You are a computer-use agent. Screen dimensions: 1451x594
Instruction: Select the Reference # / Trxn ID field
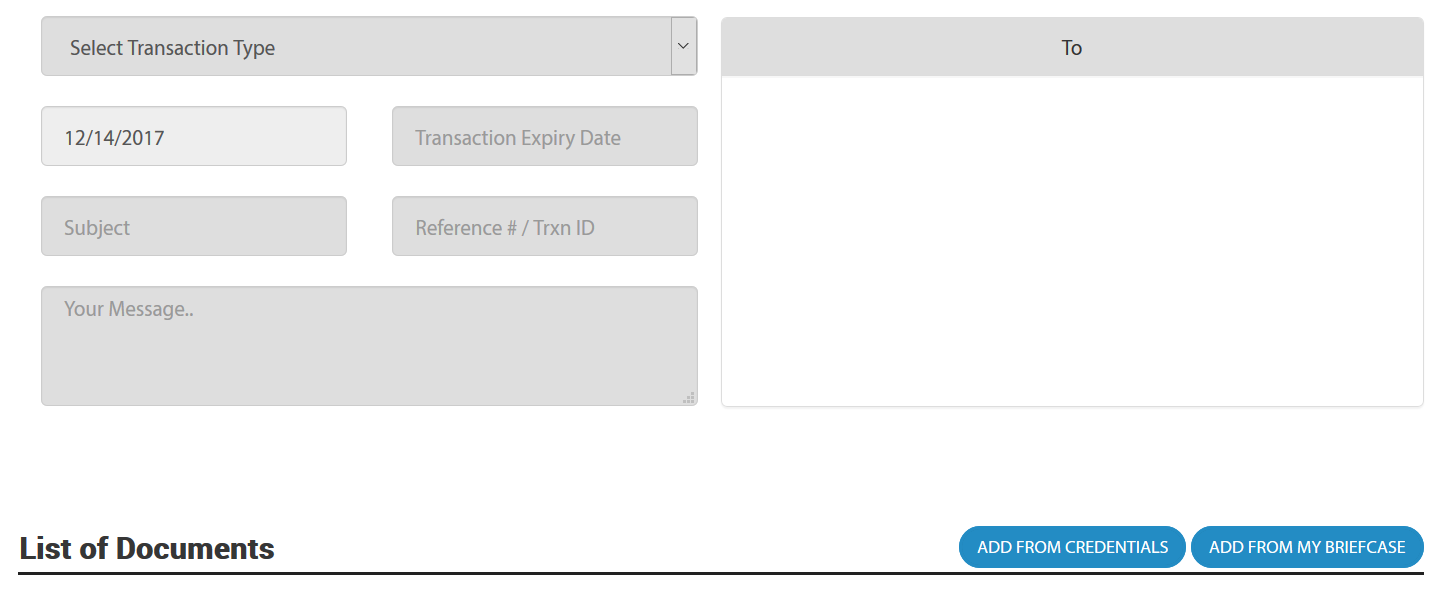pos(544,226)
